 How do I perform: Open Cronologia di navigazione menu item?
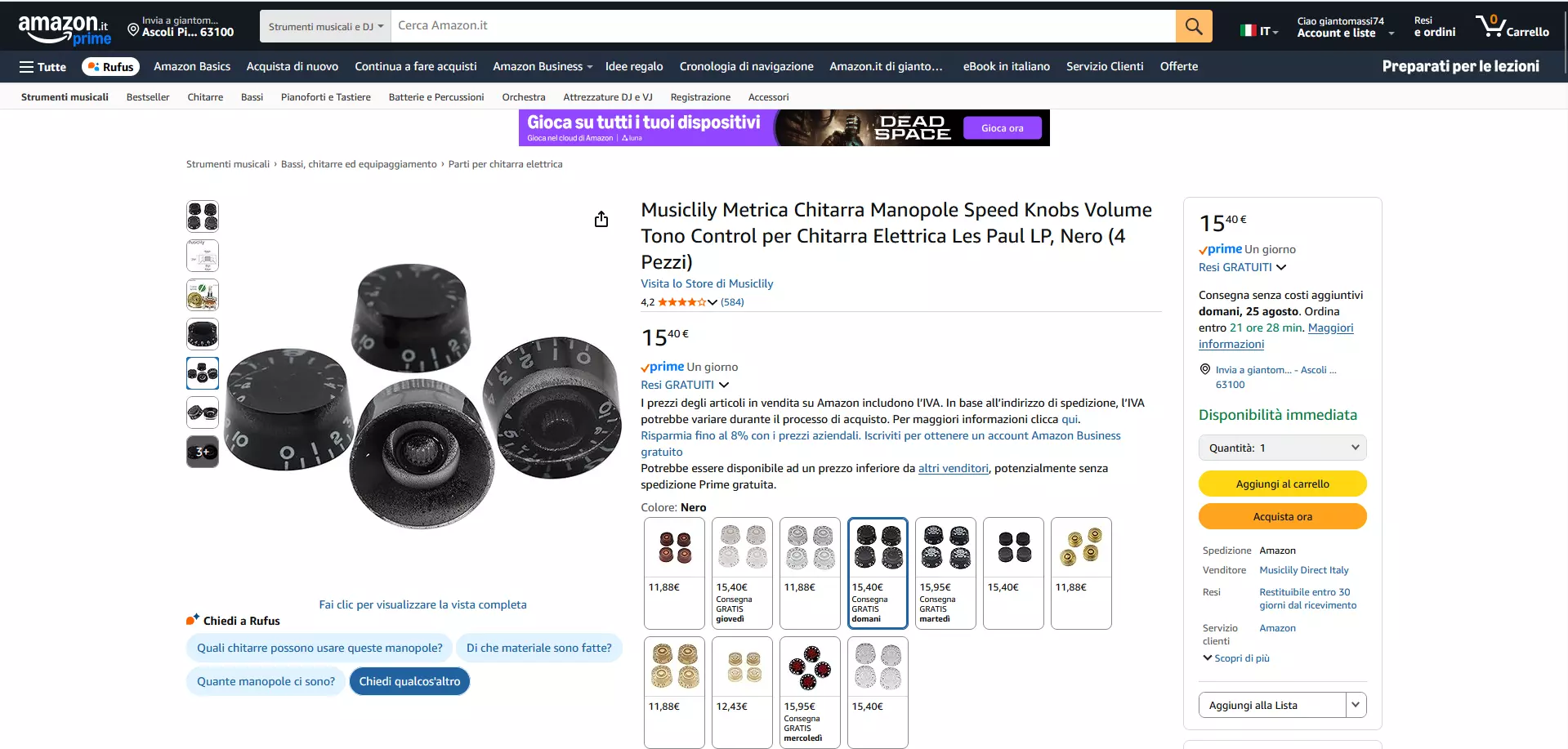(746, 67)
